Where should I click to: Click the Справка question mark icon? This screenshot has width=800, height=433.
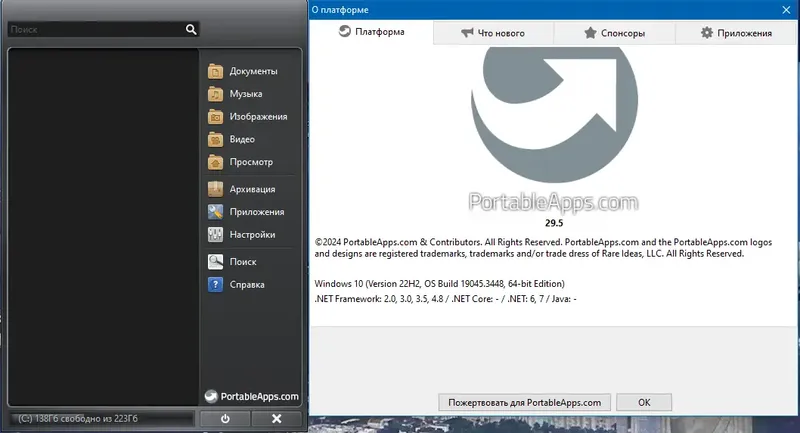click(x=215, y=285)
